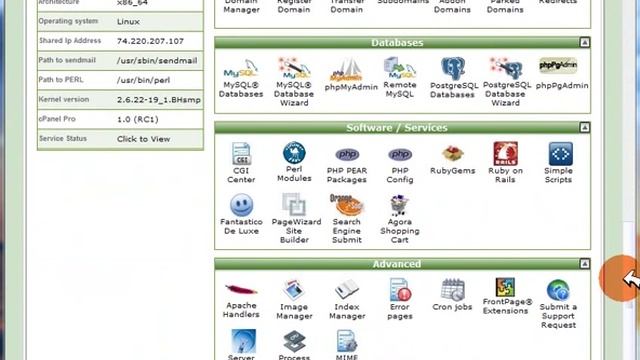Click the Databases section header
The height and width of the screenshot is (360, 640).
(397, 42)
